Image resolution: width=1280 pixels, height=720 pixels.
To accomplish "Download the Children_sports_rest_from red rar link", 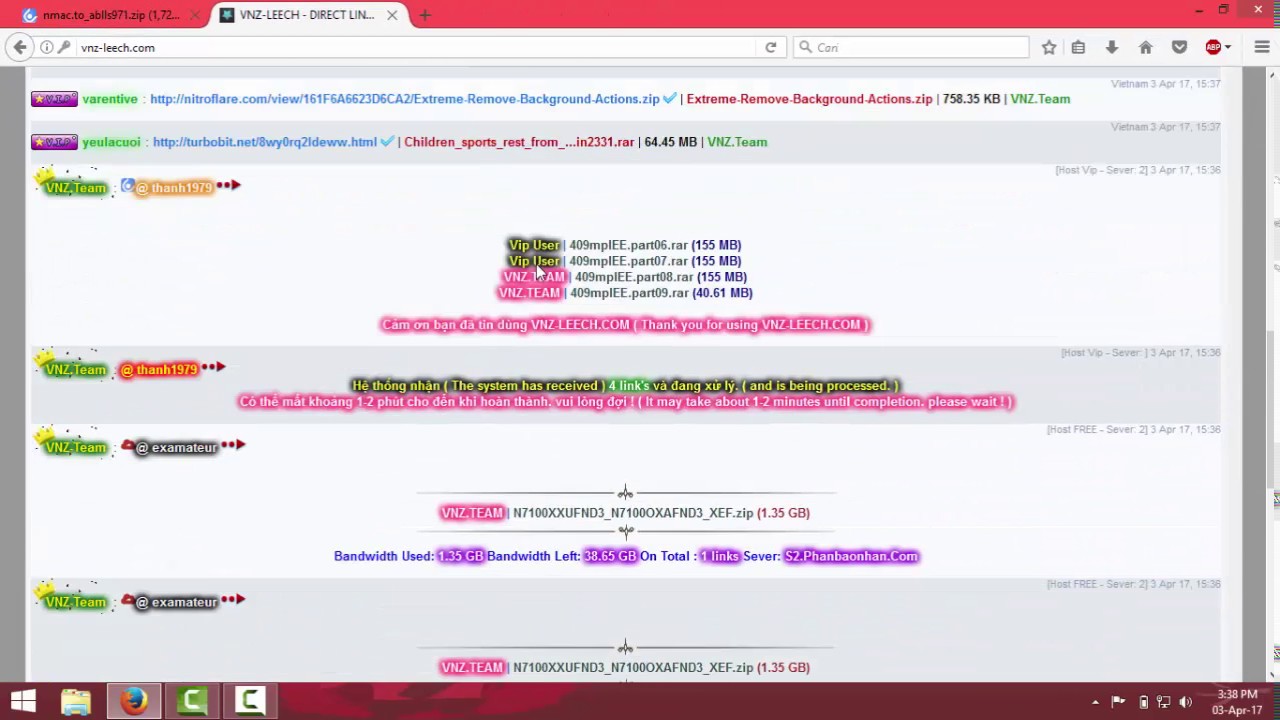I will point(519,142).
